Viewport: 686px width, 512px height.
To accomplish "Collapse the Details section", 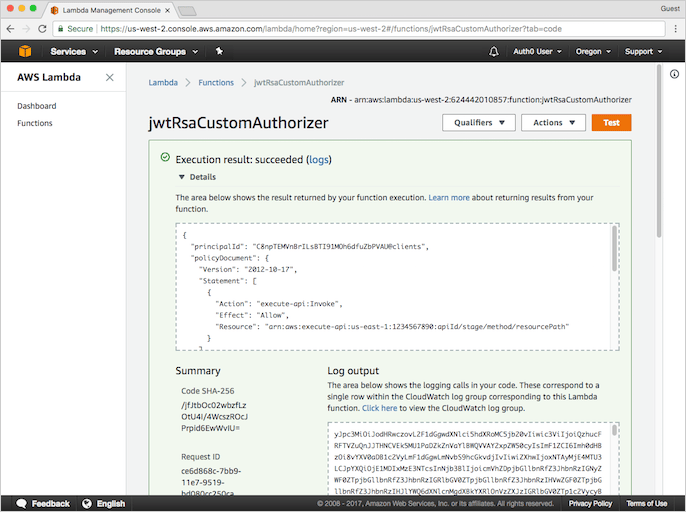I will point(197,177).
